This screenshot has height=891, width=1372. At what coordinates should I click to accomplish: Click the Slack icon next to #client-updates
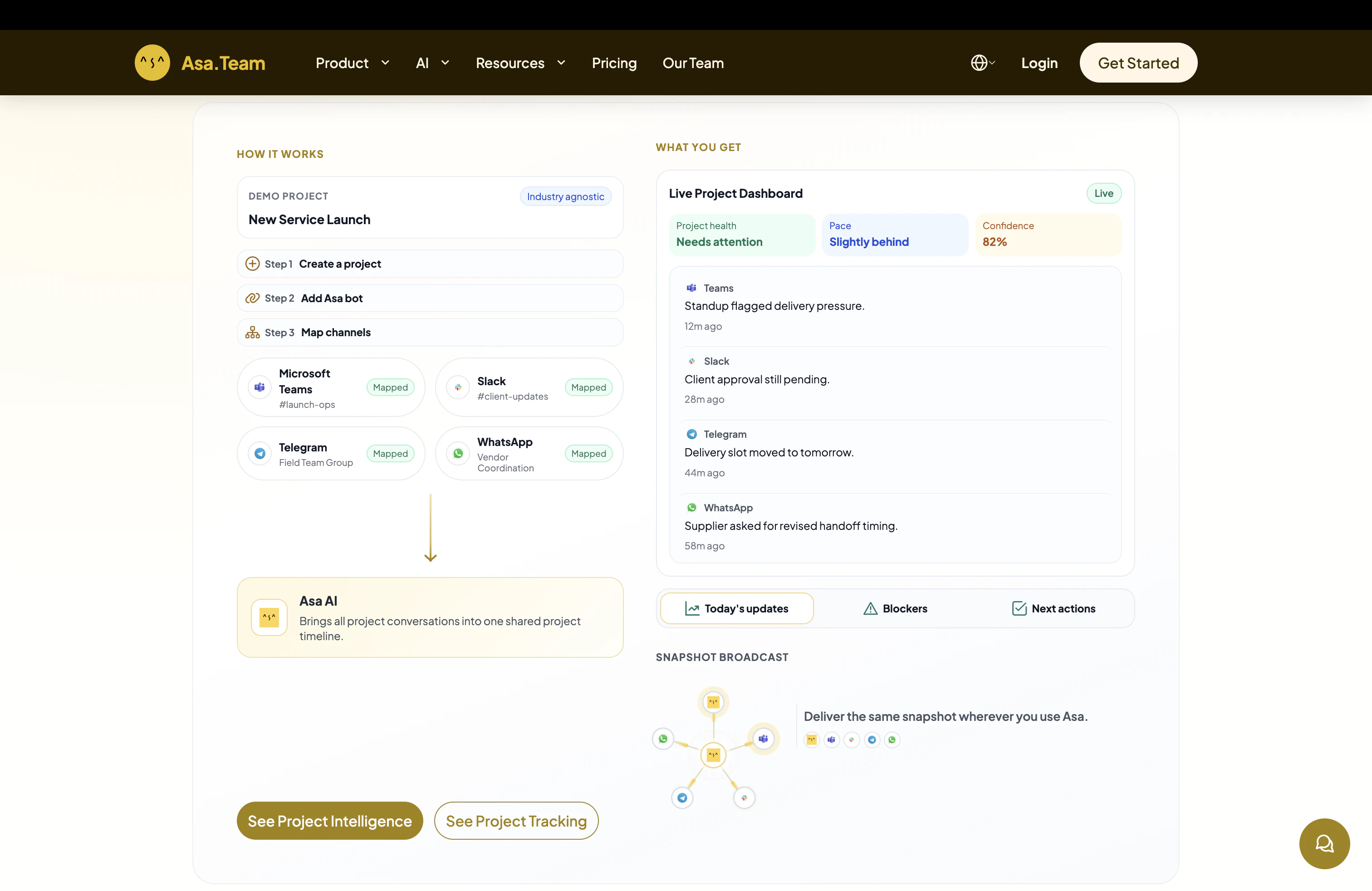(x=458, y=387)
